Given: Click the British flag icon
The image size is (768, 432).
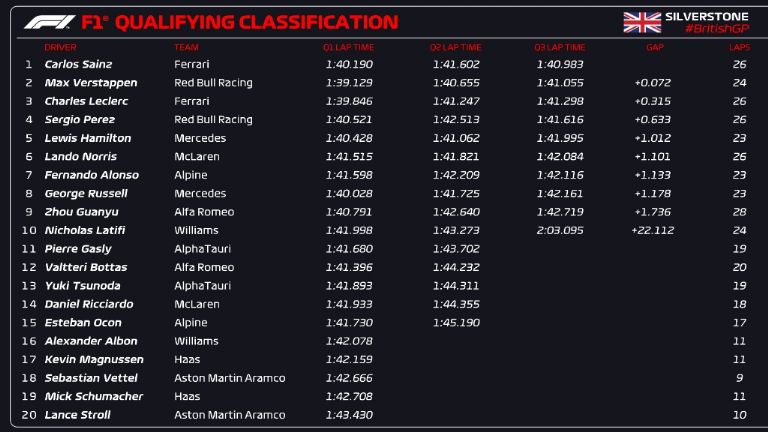Looking at the screenshot, I should (640, 22).
